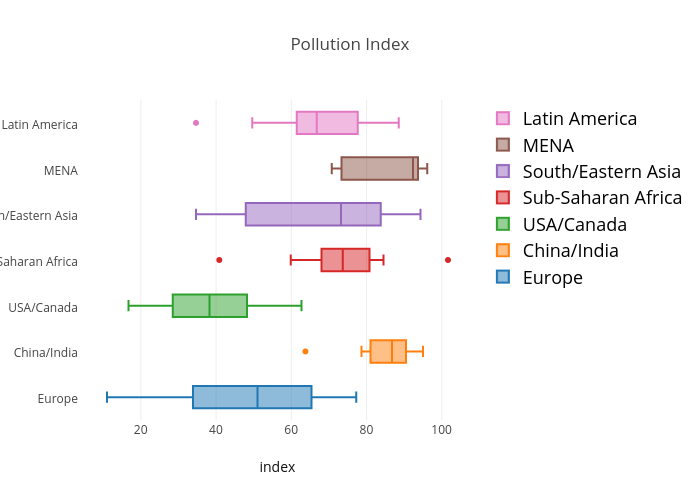Click the Pollution Index chart title
700x500 pixels.
click(x=350, y=45)
